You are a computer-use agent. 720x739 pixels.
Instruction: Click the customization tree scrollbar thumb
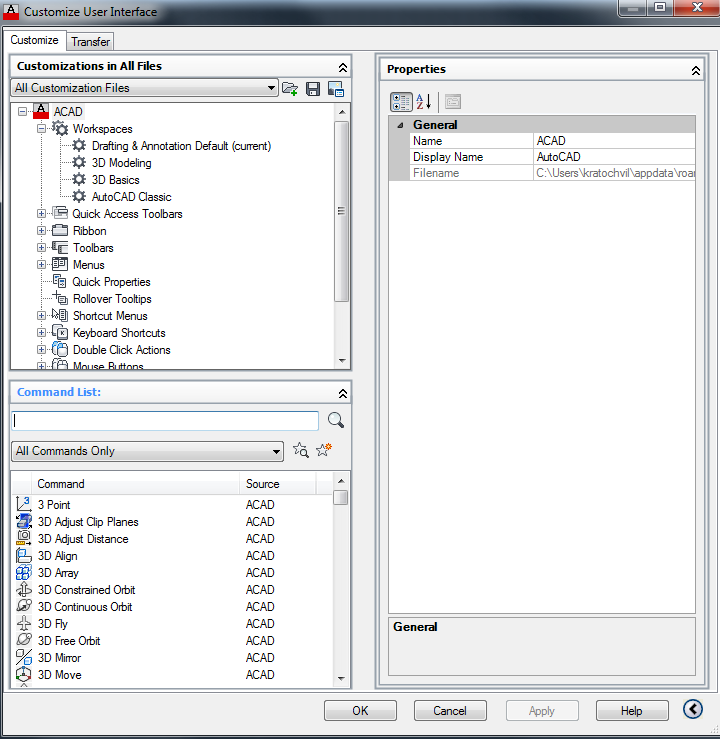[x=341, y=211]
